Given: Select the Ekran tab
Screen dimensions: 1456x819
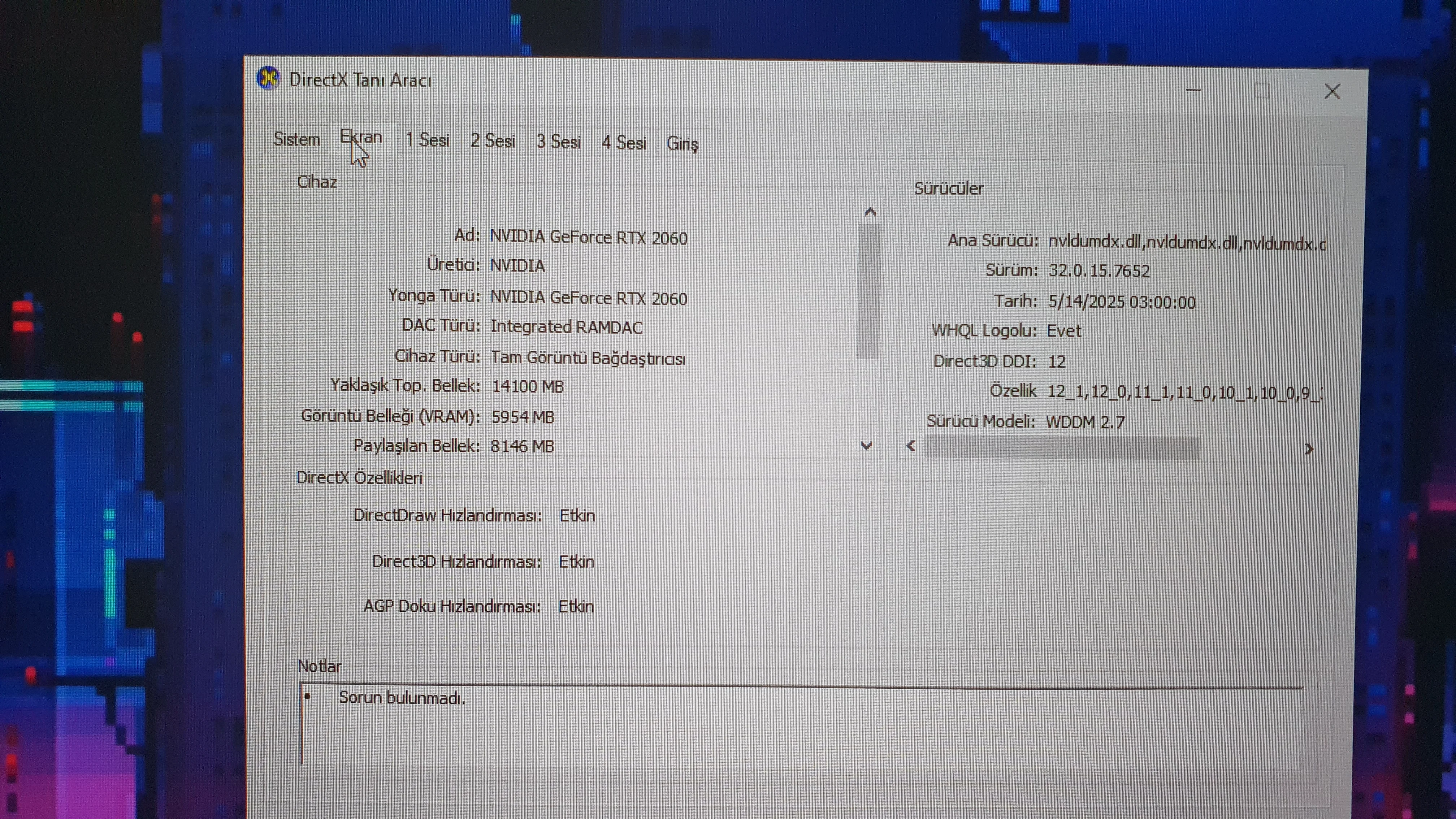Looking at the screenshot, I should [361, 138].
